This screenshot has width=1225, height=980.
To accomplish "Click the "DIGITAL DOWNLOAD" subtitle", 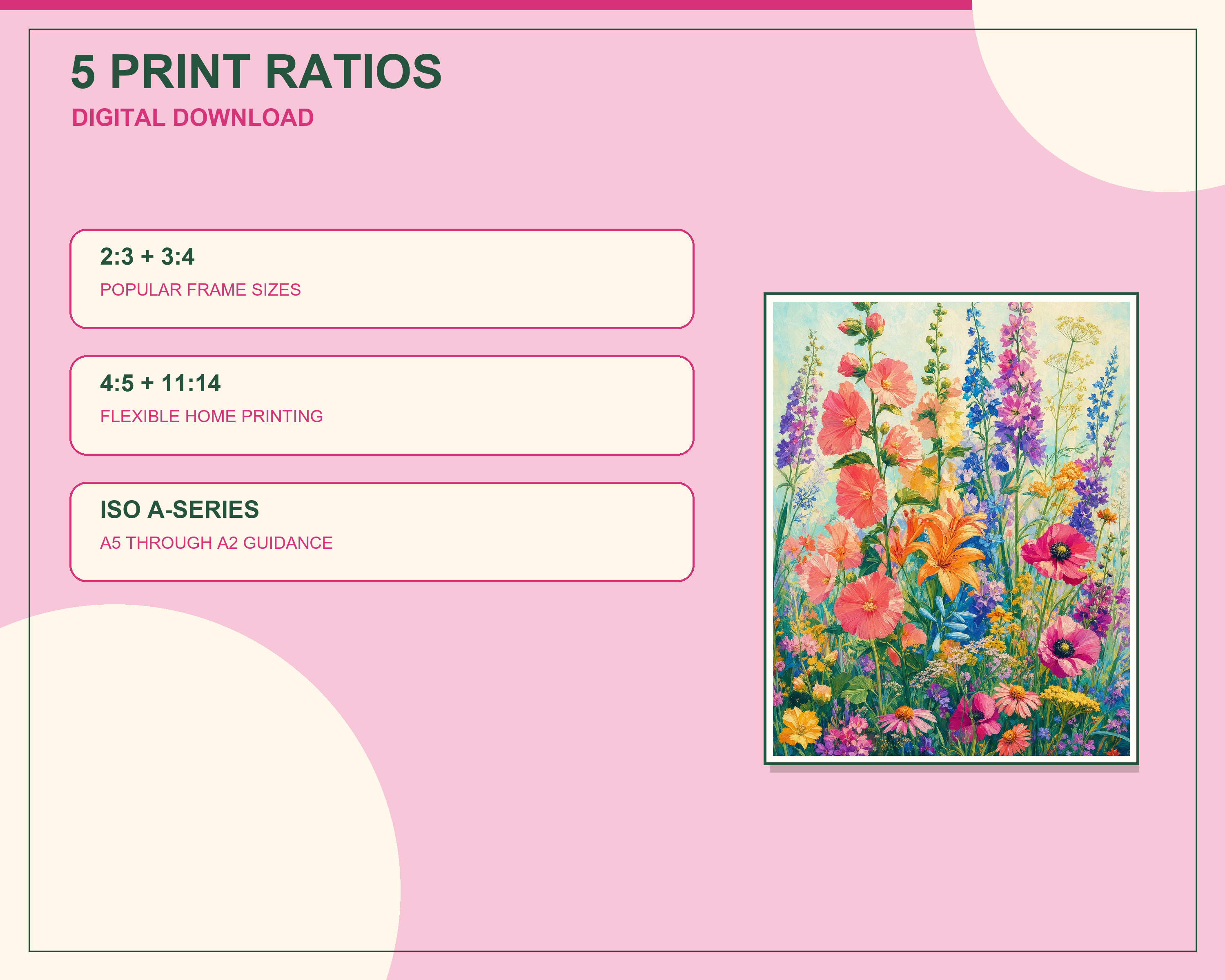I will click(x=193, y=118).
